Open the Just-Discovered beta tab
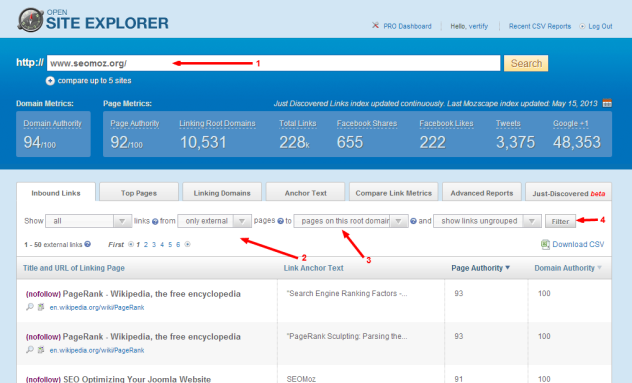Image resolution: width=632 pixels, height=383 pixels. (x=568, y=193)
